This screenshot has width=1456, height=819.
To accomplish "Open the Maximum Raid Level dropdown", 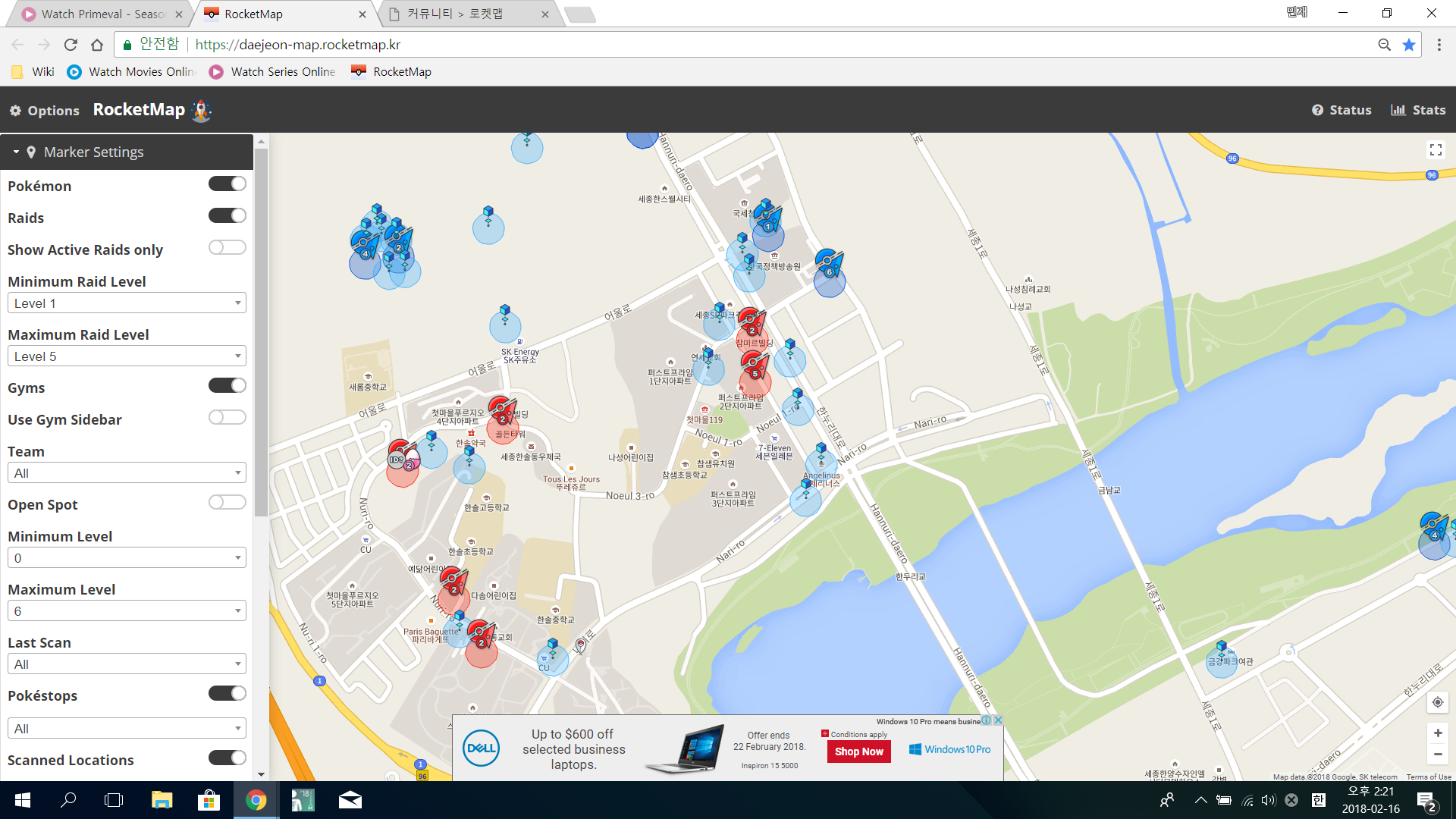I will [x=127, y=356].
